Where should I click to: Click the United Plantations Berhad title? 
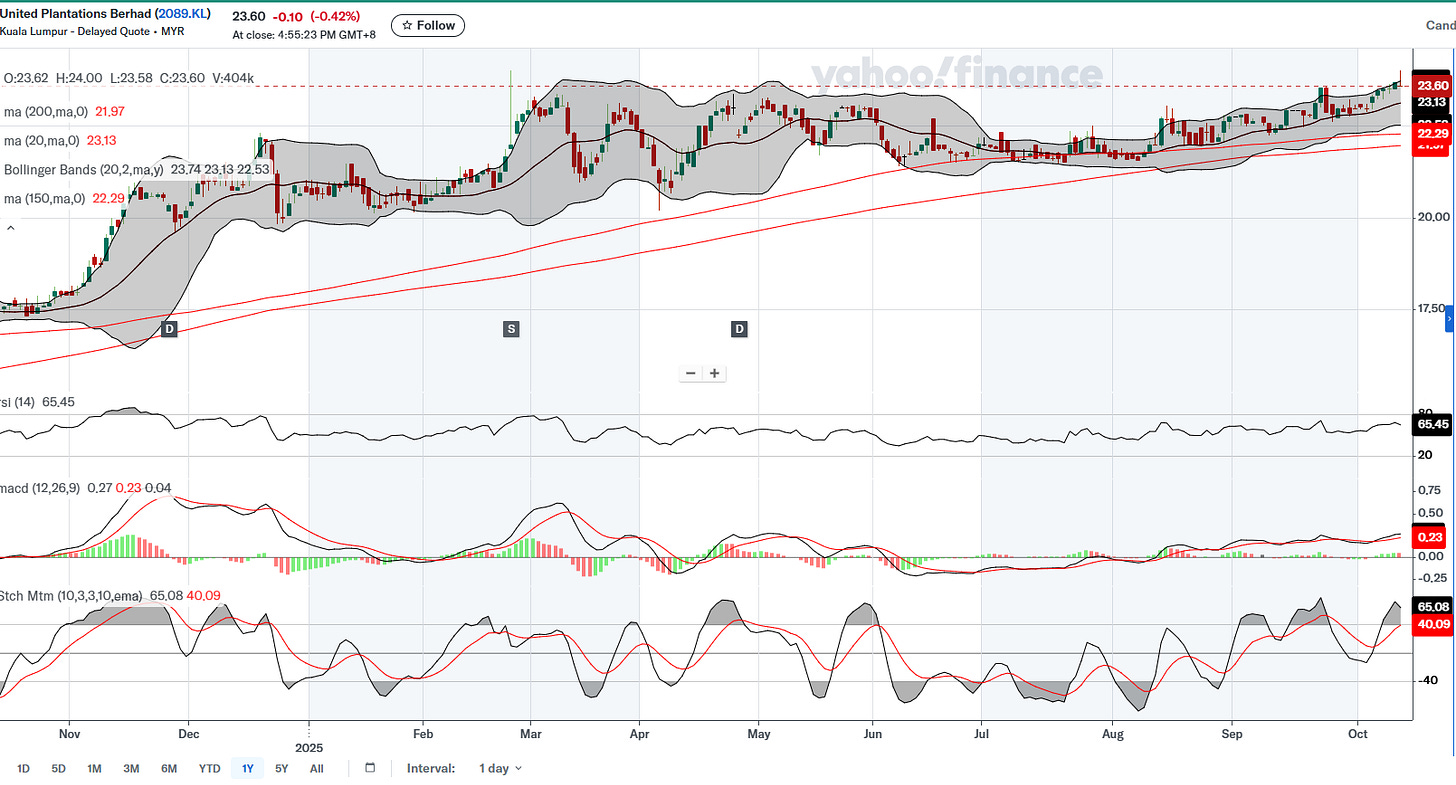(76, 15)
